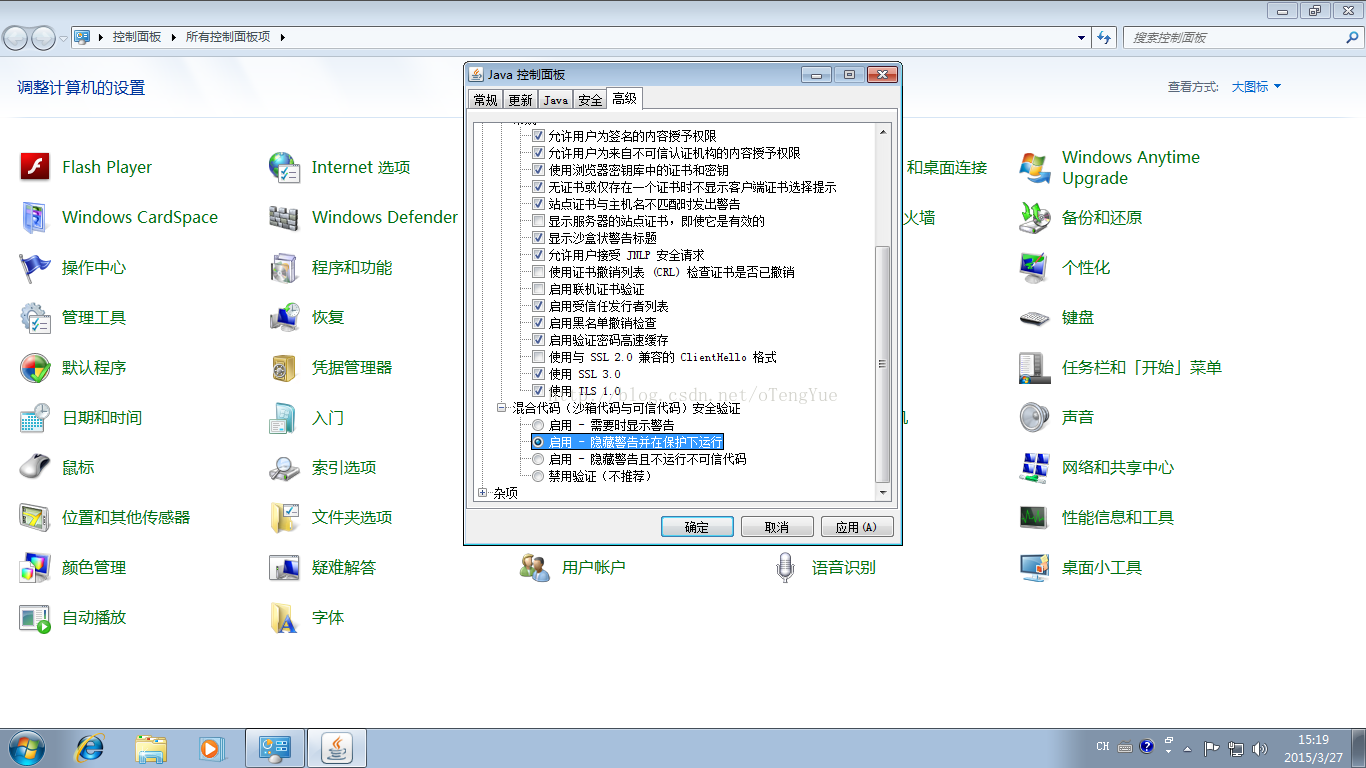Viewport: 1366px width, 768px height.
Task: Select 启用 - 隐藏警告且不运行不可信代码 radio
Action: (x=539, y=459)
